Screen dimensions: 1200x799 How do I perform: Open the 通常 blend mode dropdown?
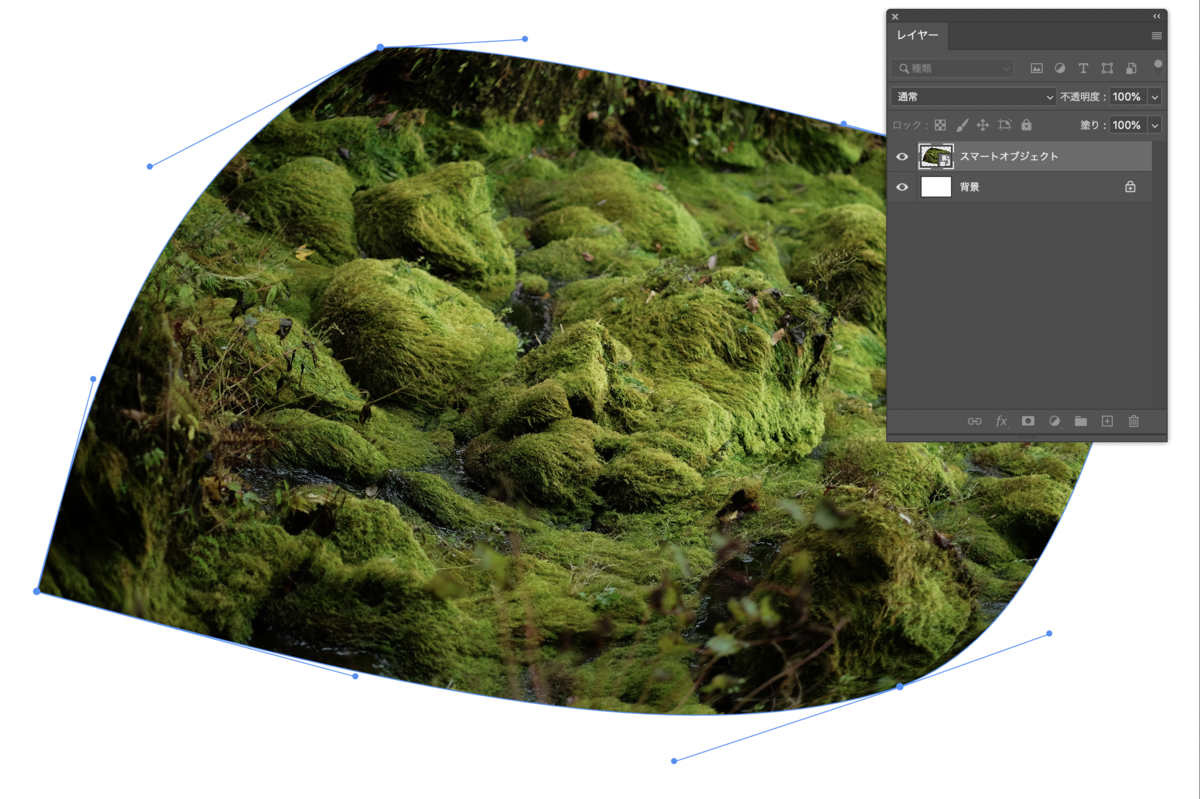pos(974,97)
